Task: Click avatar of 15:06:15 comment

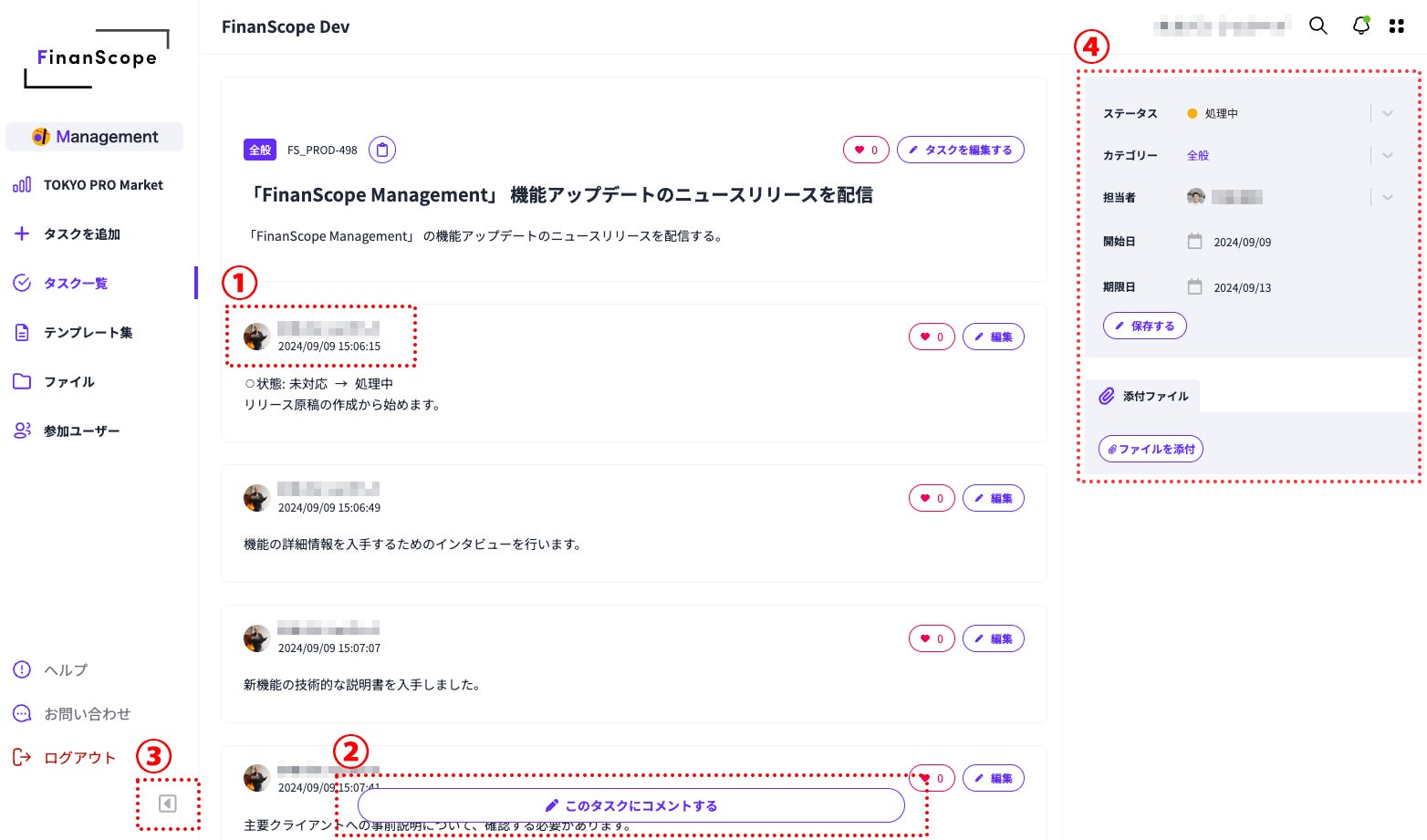Action: click(256, 337)
